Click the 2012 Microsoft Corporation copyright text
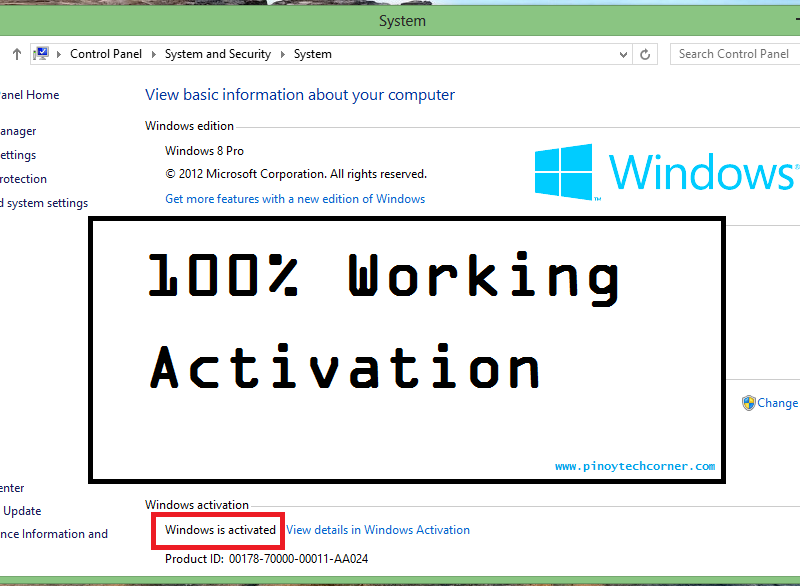800x586 pixels. coord(296,174)
